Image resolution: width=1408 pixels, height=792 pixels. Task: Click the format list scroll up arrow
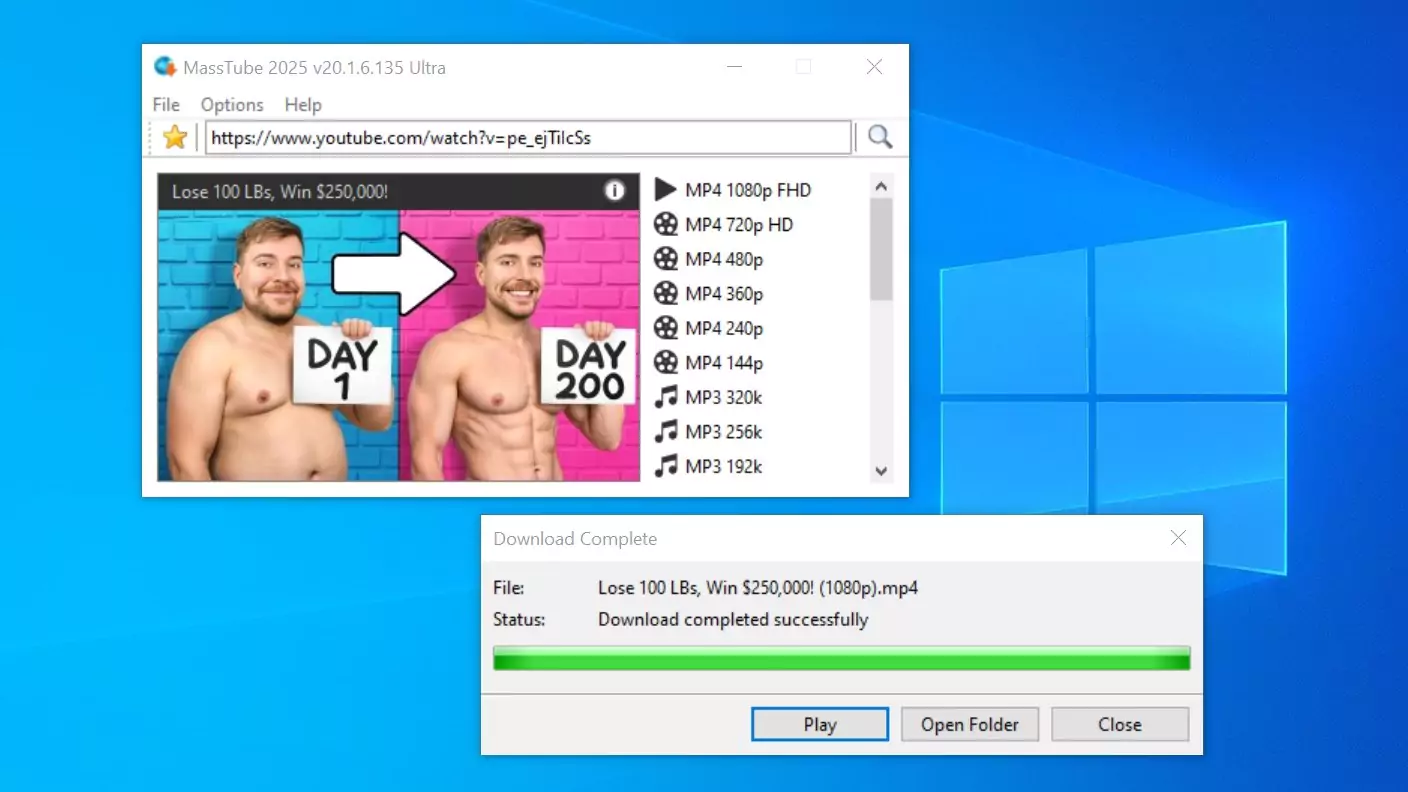coord(881,186)
